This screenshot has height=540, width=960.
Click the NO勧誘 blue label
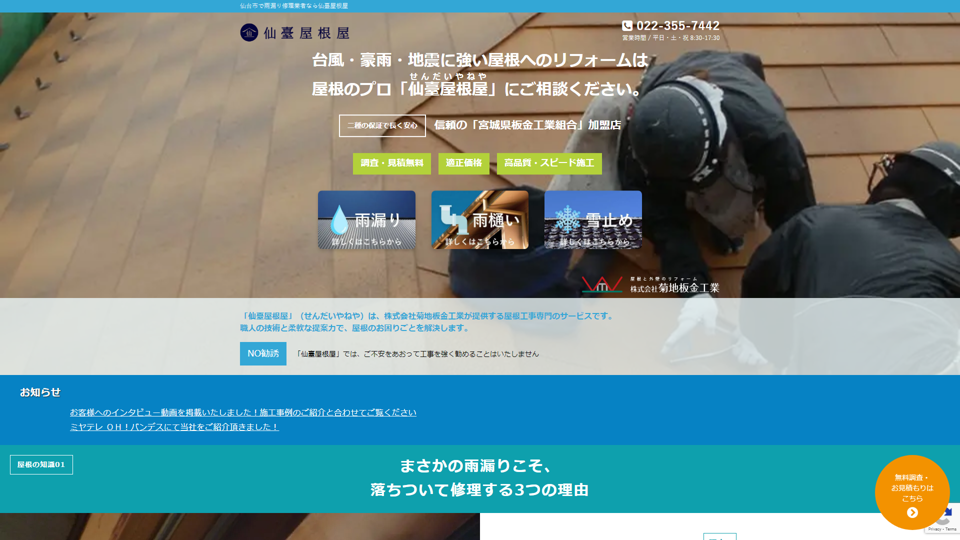(263, 353)
